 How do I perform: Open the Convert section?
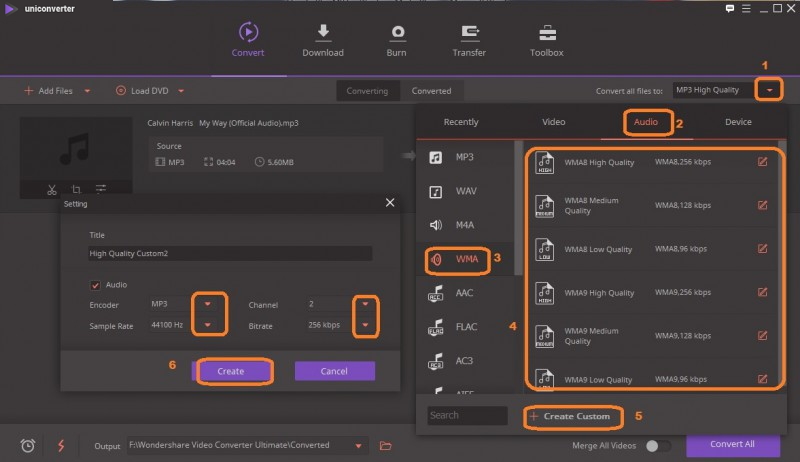pyautogui.click(x=248, y=40)
